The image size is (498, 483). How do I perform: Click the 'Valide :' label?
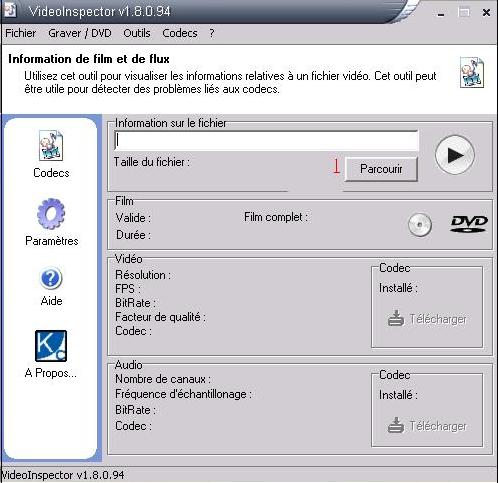pos(133,218)
